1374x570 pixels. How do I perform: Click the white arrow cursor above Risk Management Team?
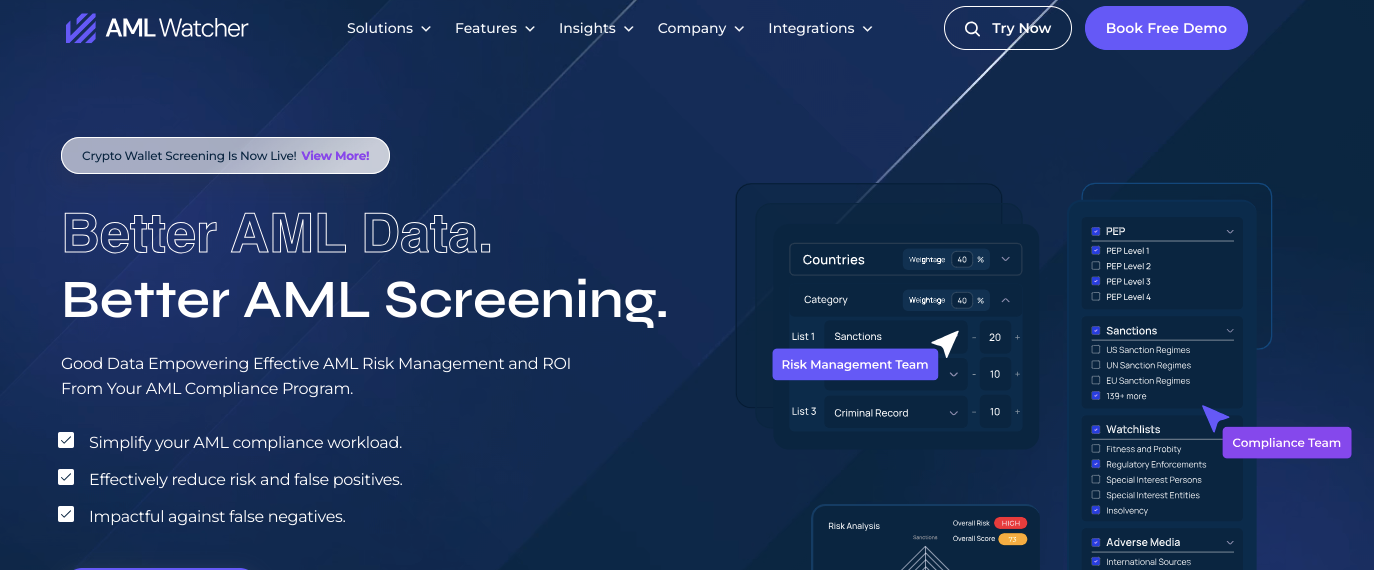point(945,343)
